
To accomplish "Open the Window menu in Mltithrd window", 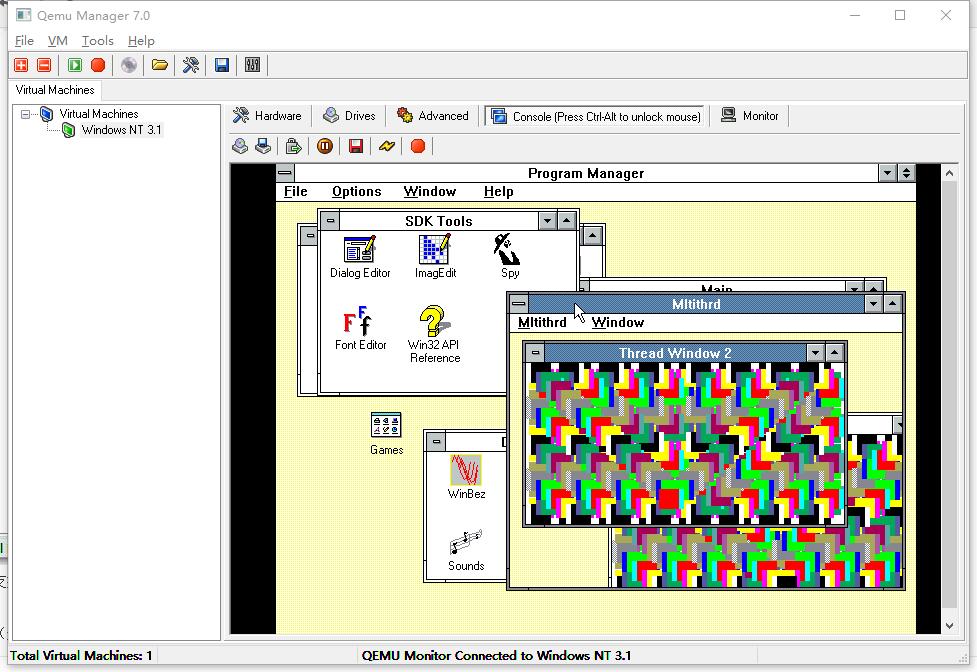I will (x=617, y=322).
